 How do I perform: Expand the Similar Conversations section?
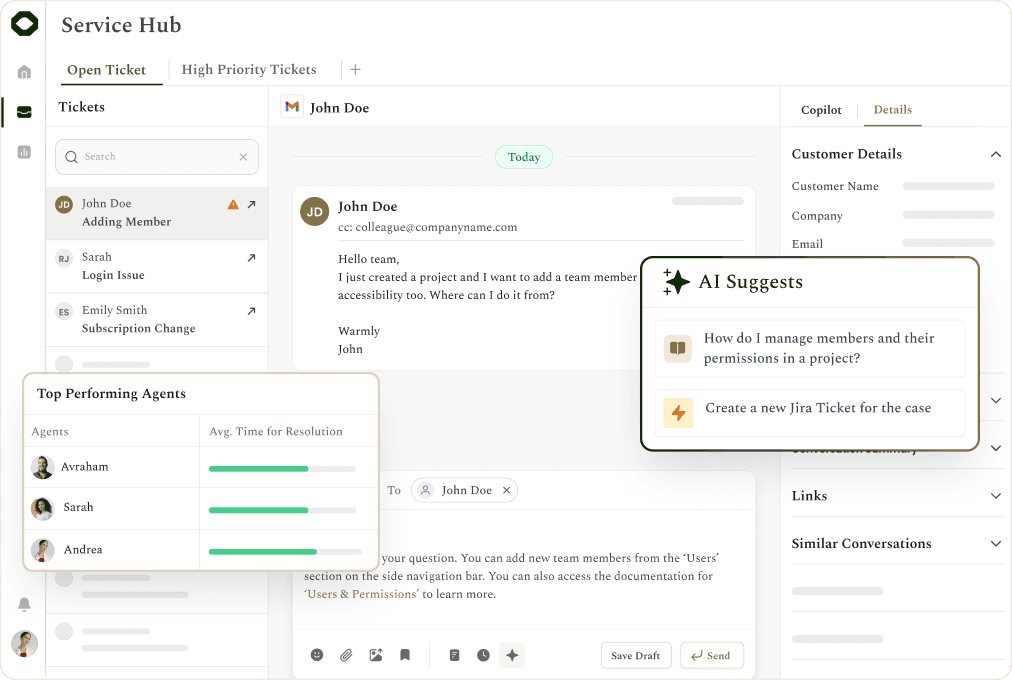(x=996, y=543)
